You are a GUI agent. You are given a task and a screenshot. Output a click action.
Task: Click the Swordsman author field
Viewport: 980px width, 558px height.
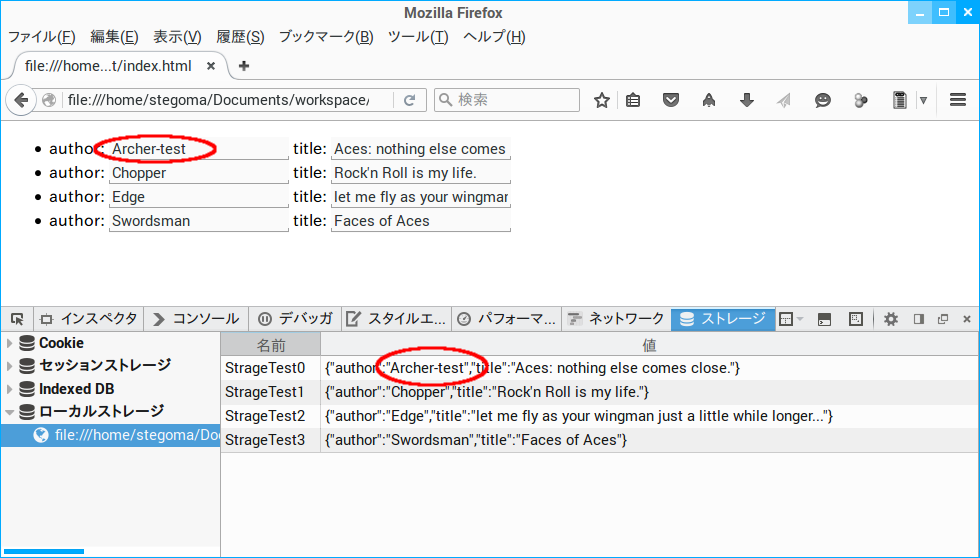click(x=199, y=221)
